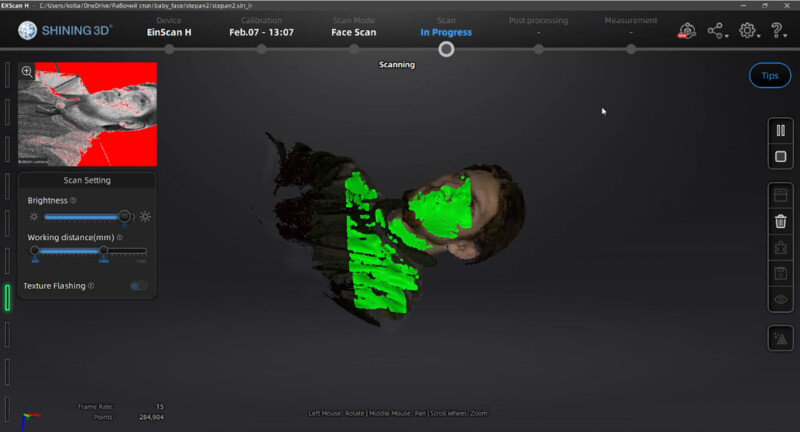
Task: Click the dim sun brightness icon
Action: [34, 217]
